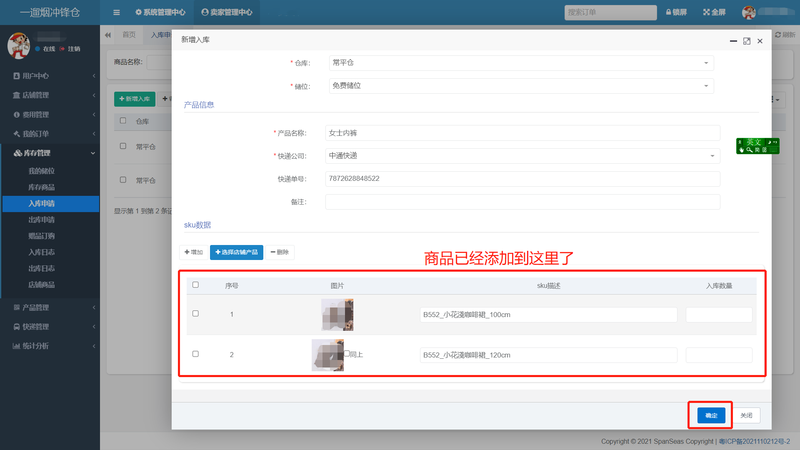
Task: Click 入库数量 field for row 1
Action: 719,314
